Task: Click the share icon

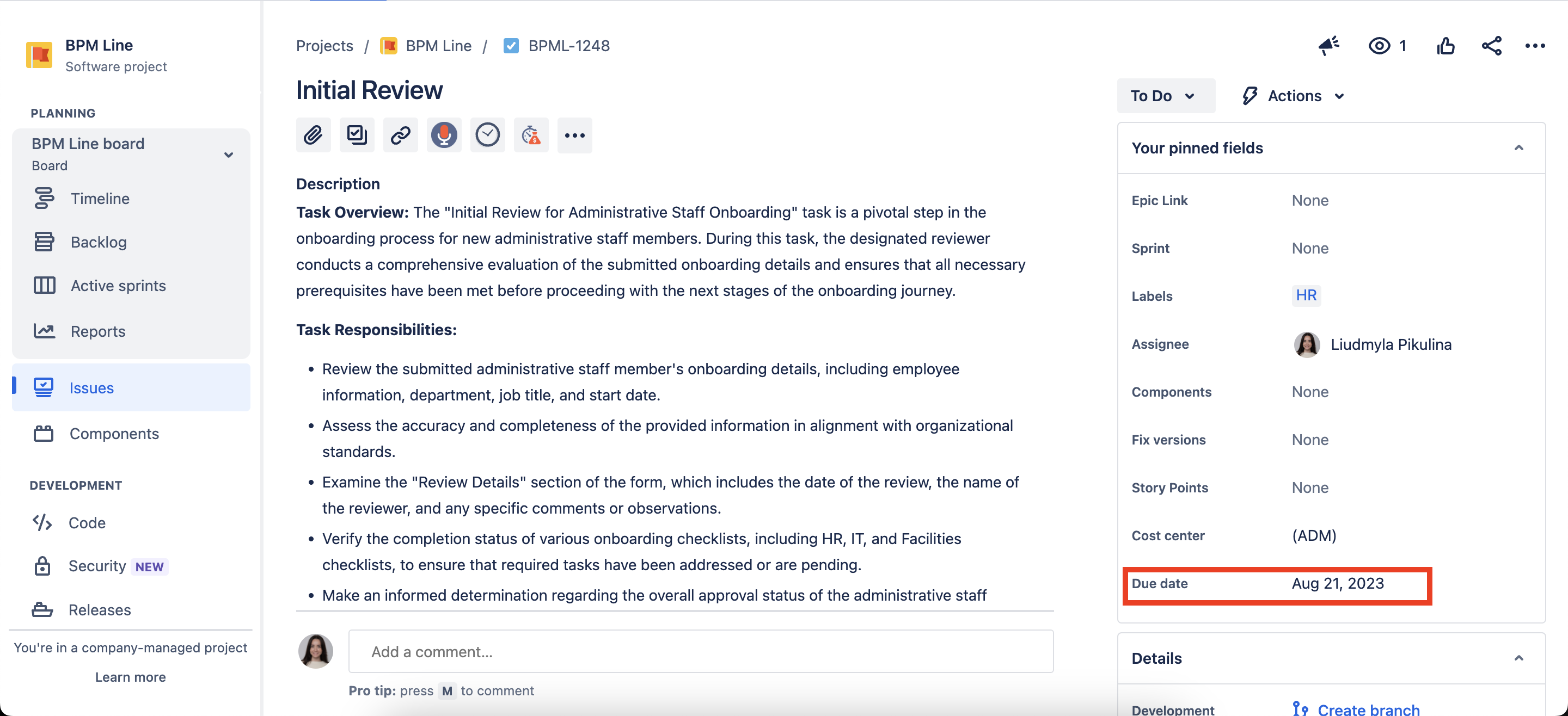Action: (x=1491, y=46)
